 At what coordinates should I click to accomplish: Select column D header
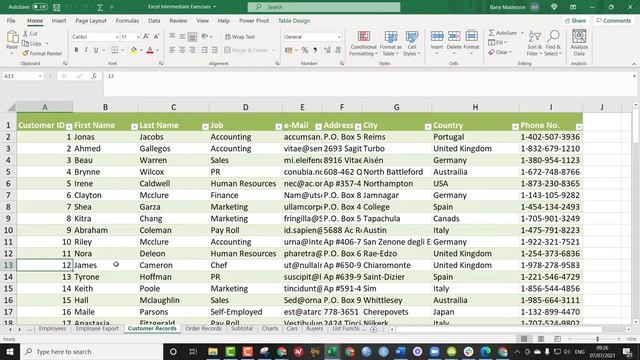pyautogui.click(x=245, y=107)
